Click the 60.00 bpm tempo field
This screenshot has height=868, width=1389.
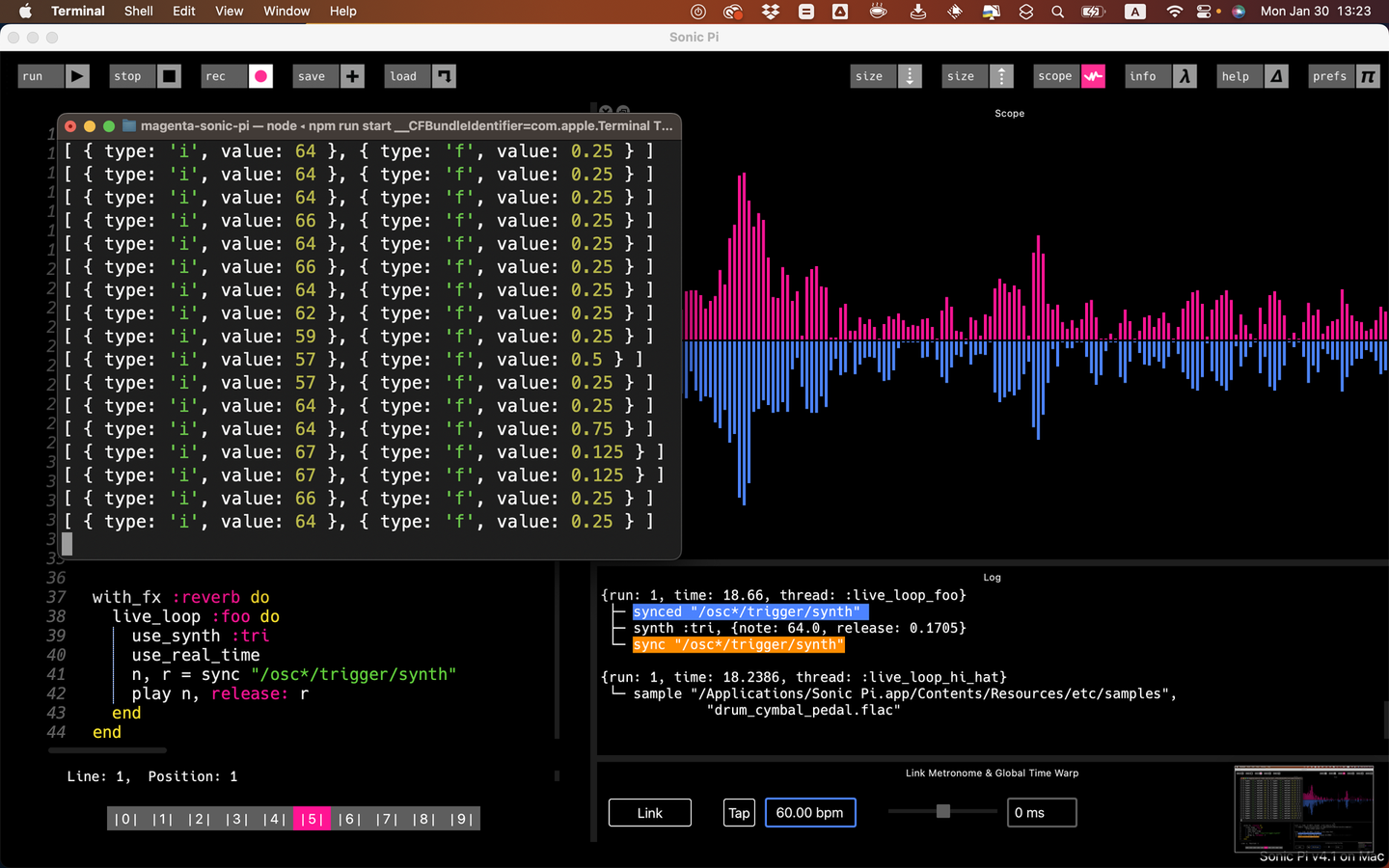click(x=809, y=813)
